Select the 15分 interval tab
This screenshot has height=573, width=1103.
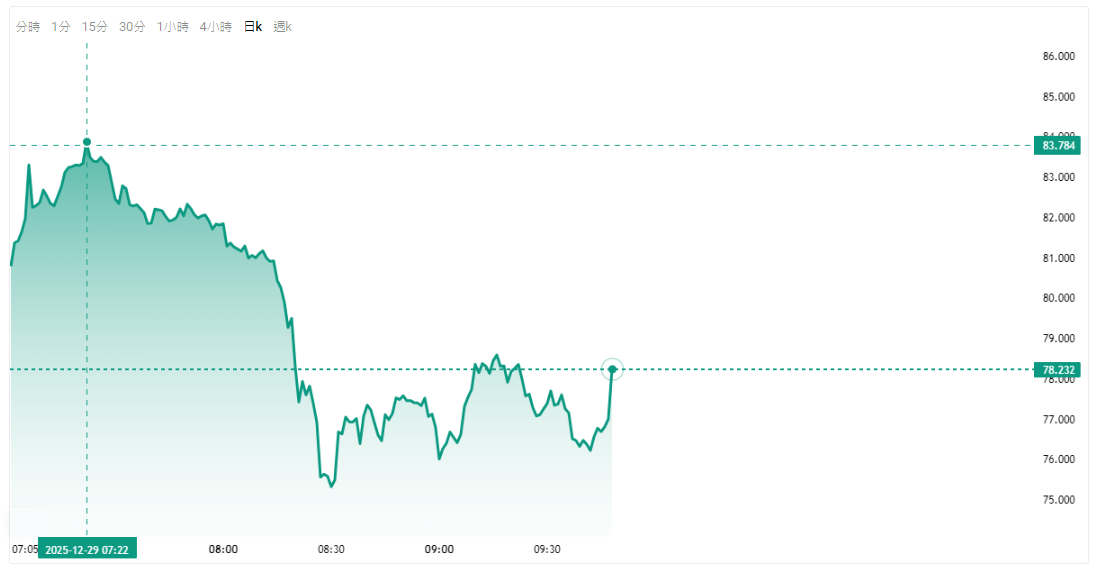point(95,27)
